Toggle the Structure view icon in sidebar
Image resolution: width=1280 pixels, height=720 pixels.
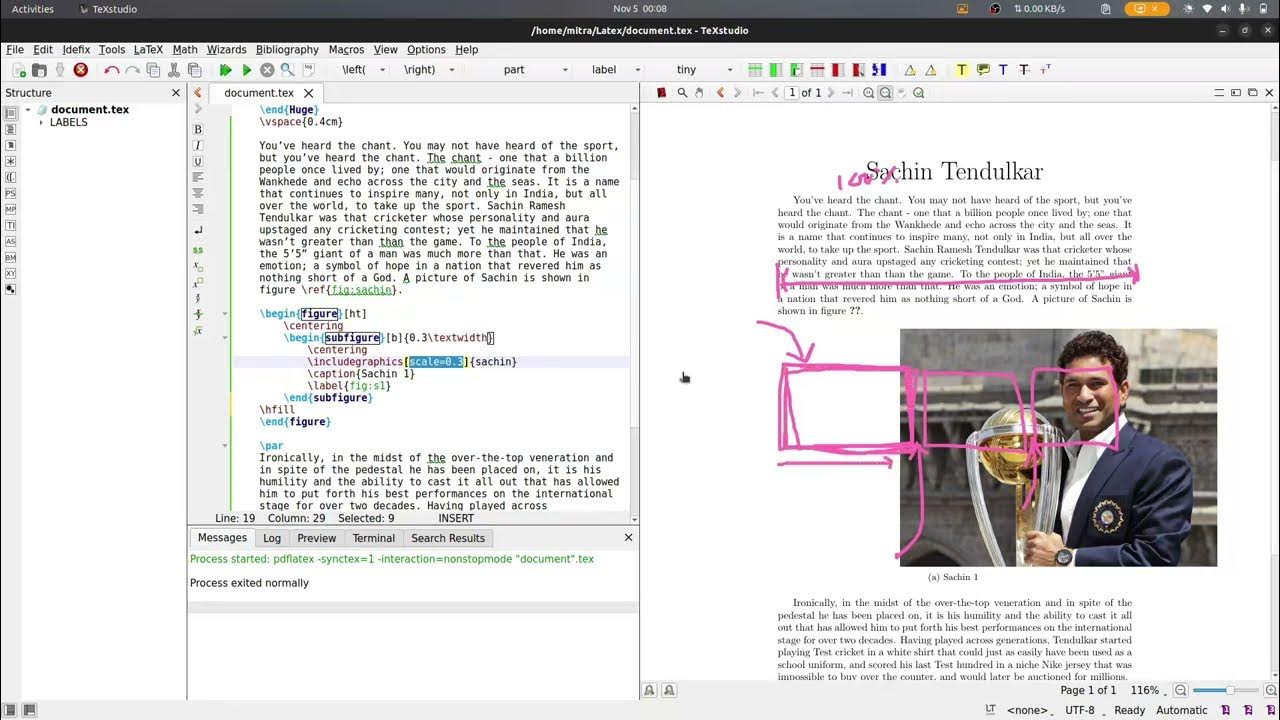[10, 113]
